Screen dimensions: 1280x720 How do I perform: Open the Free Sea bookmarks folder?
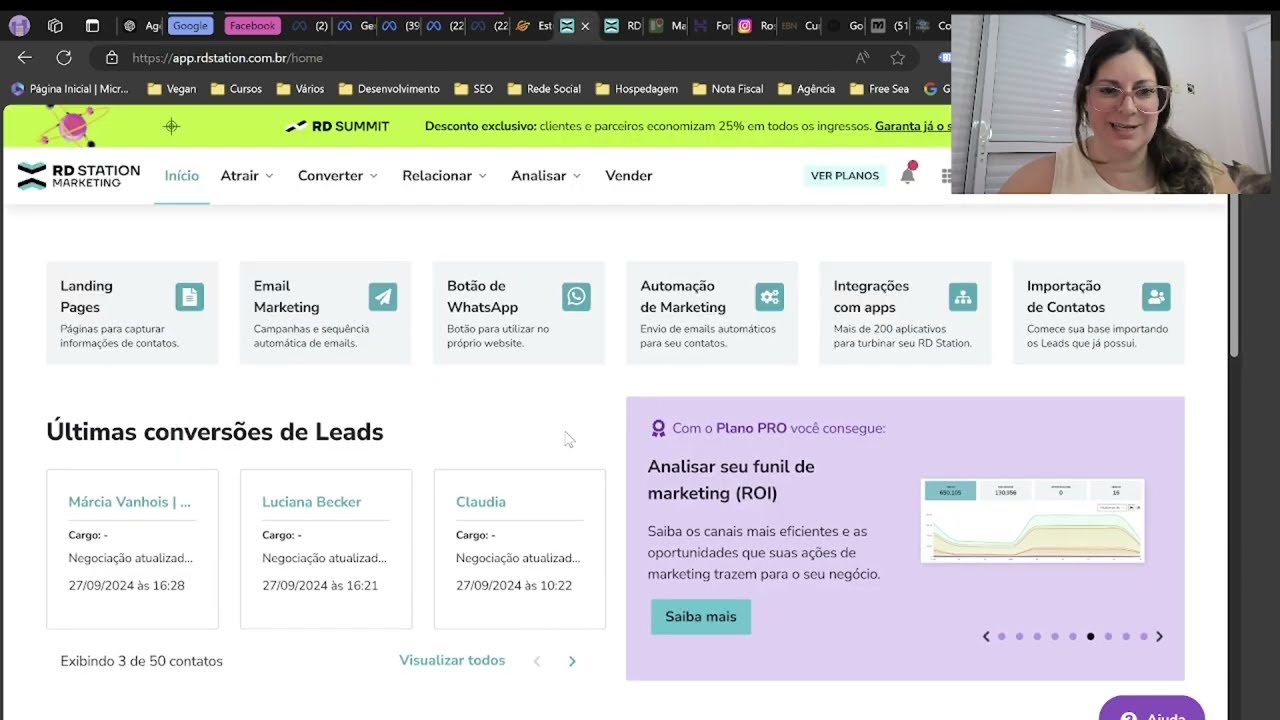879,89
